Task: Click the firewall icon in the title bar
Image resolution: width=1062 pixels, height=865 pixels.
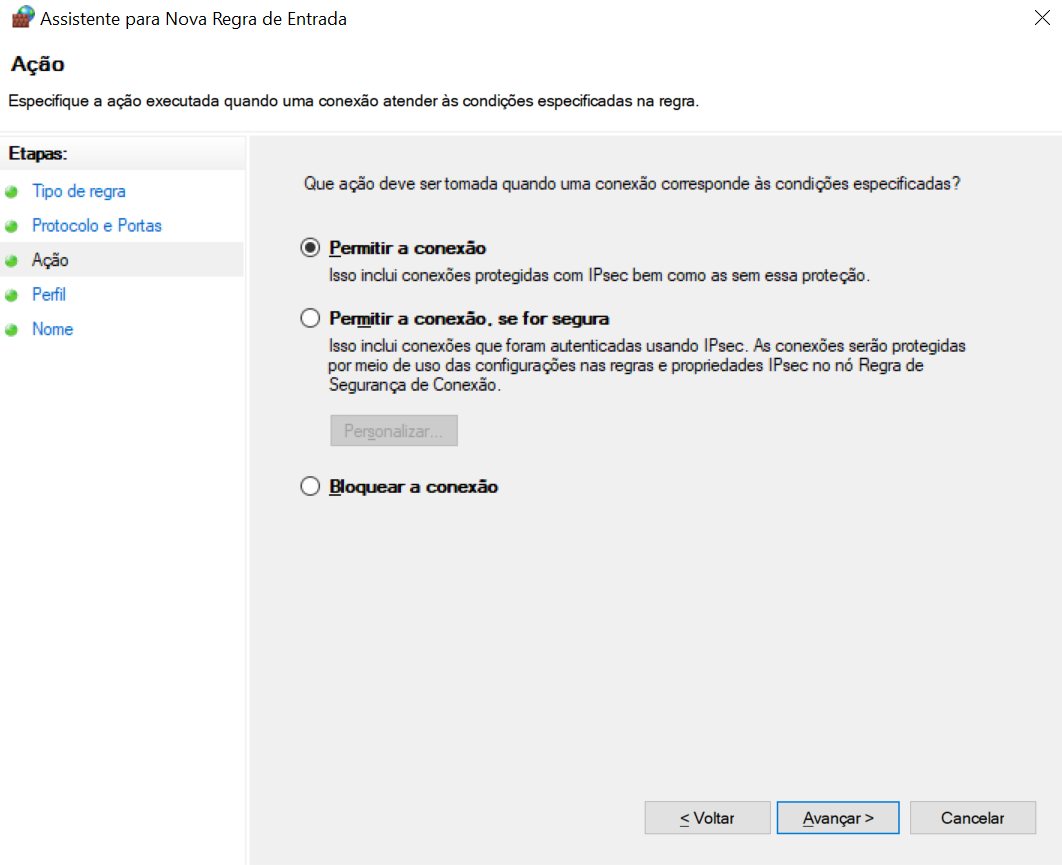Action: tap(22, 18)
